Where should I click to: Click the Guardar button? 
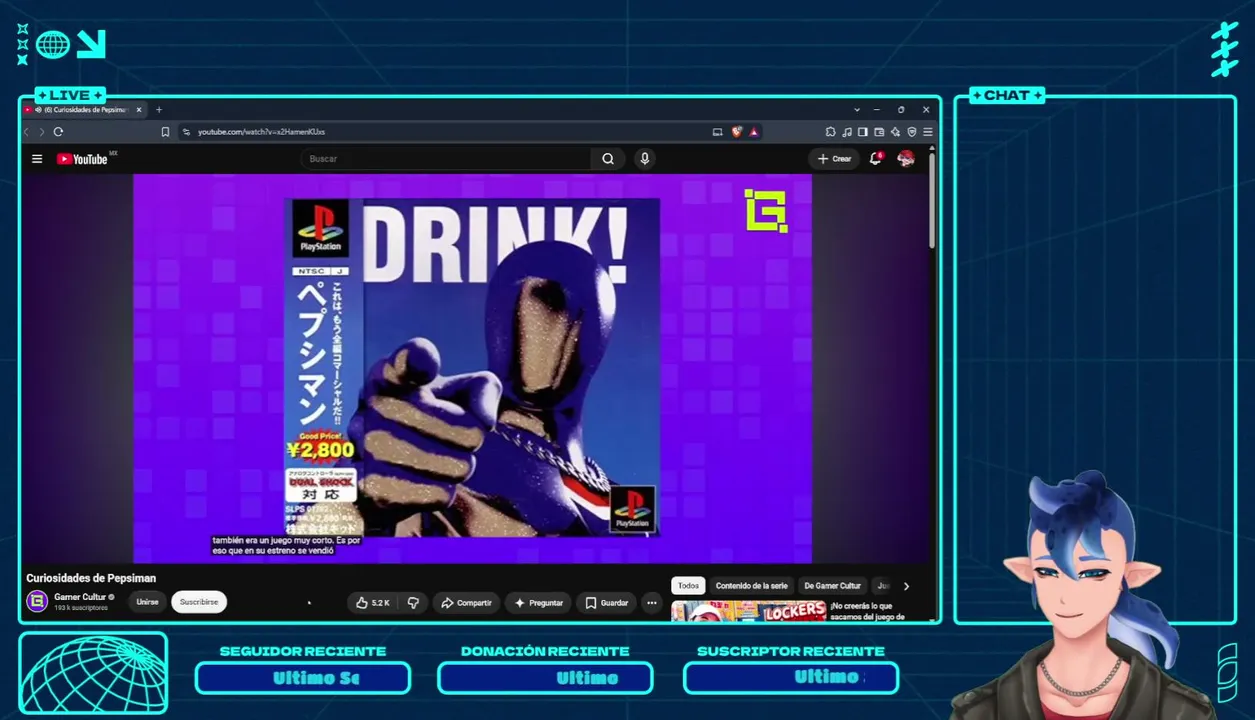tap(606, 603)
